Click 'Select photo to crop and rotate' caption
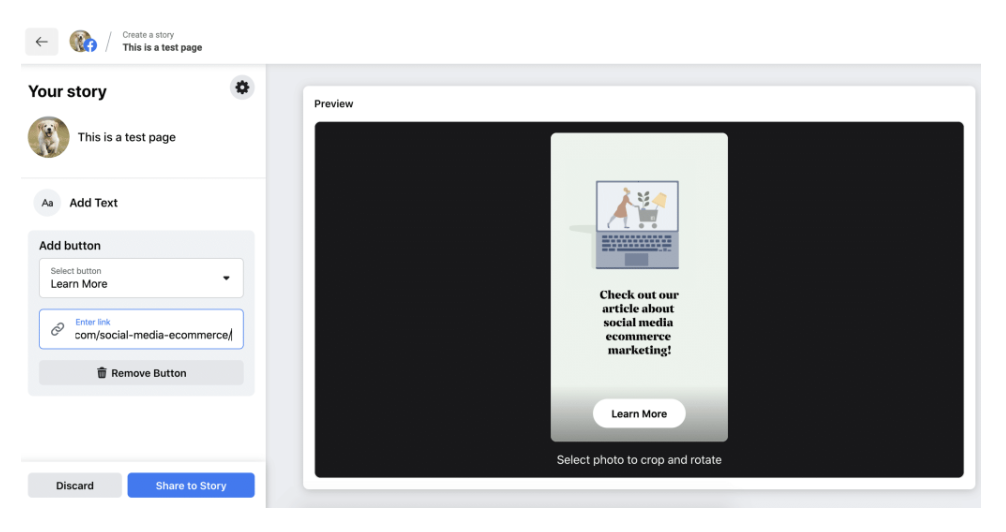 point(639,459)
